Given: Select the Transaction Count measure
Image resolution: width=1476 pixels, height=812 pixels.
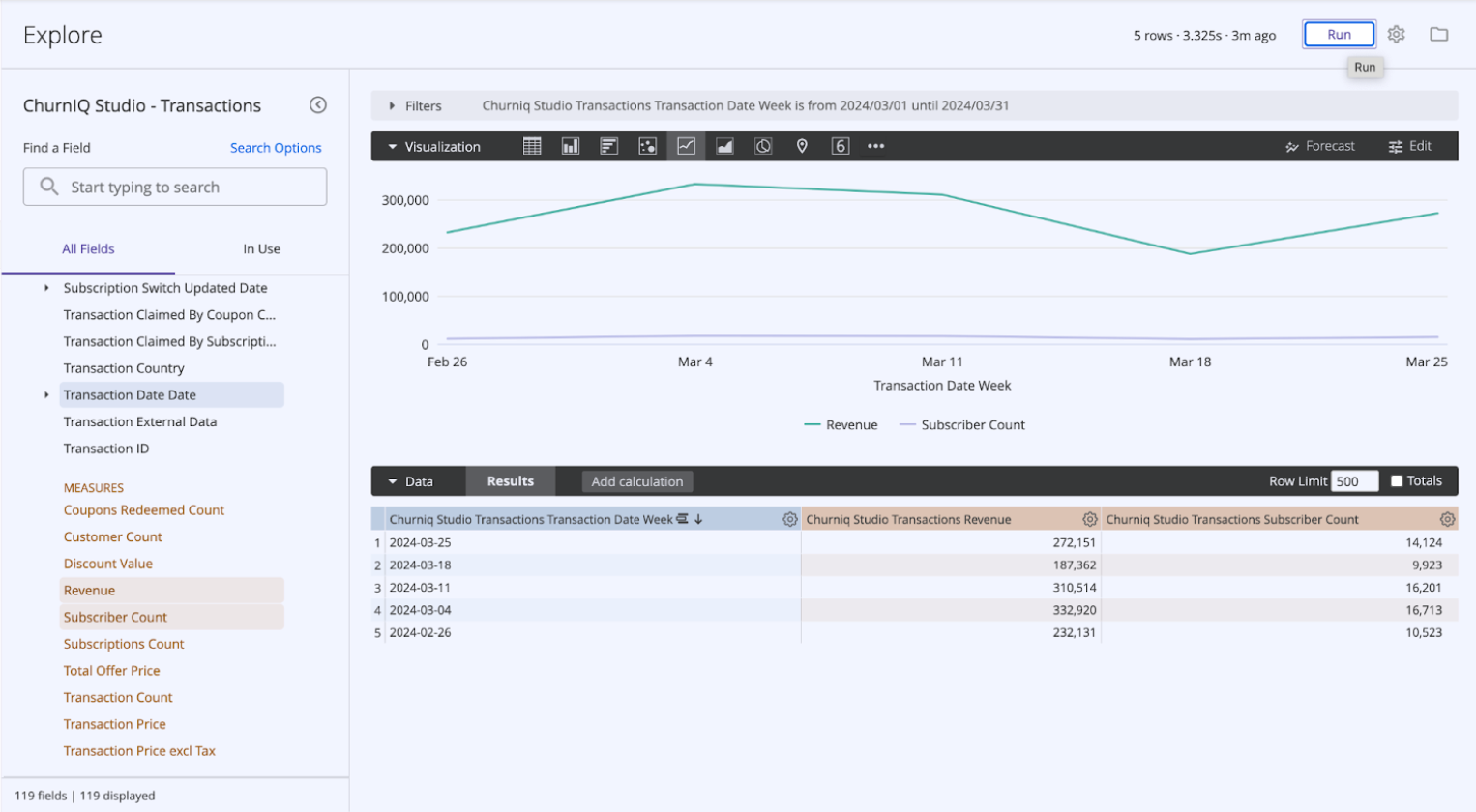Looking at the screenshot, I should click(x=117, y=697).
